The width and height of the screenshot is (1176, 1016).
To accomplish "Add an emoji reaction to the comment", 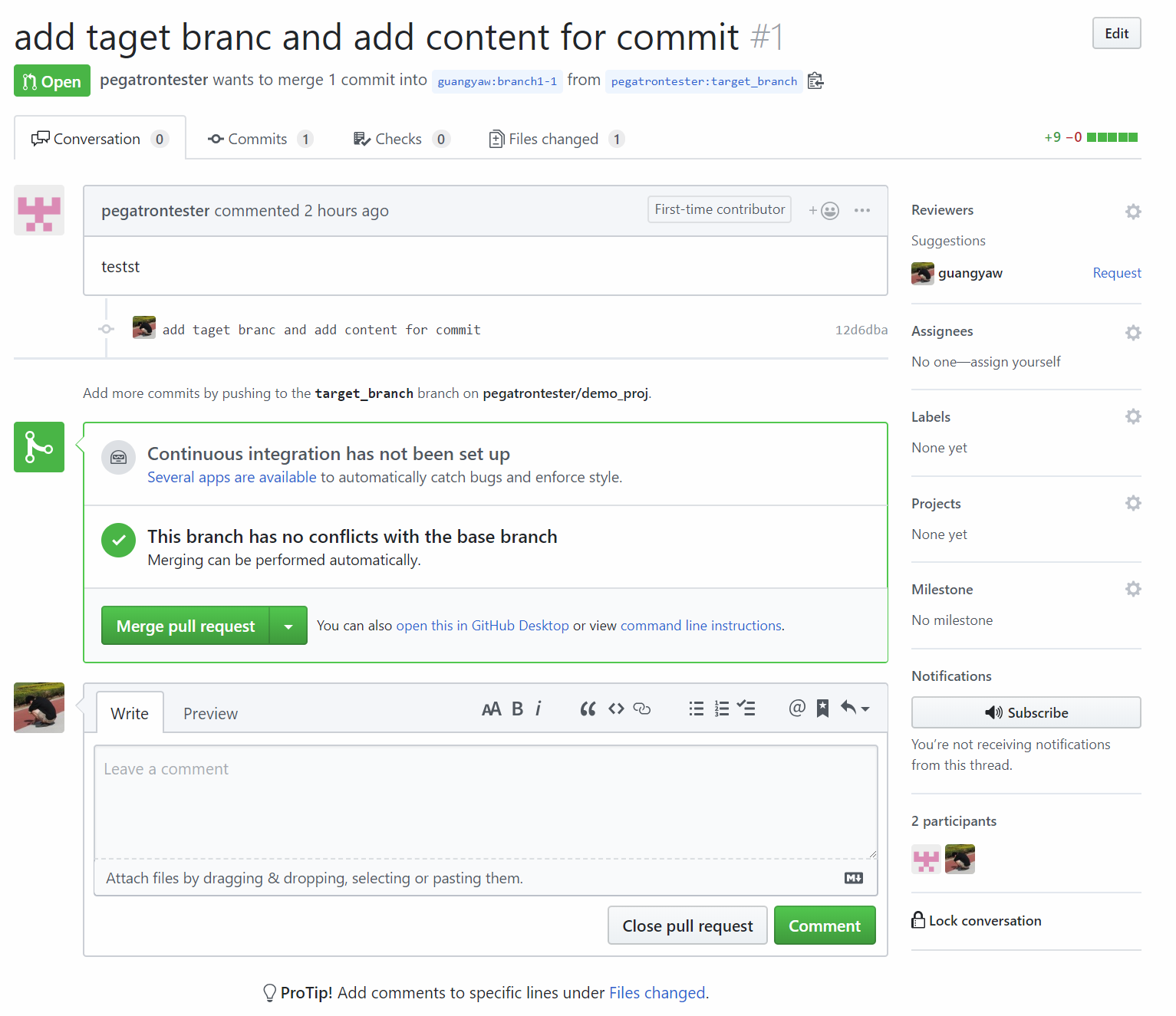I will 825,211.
